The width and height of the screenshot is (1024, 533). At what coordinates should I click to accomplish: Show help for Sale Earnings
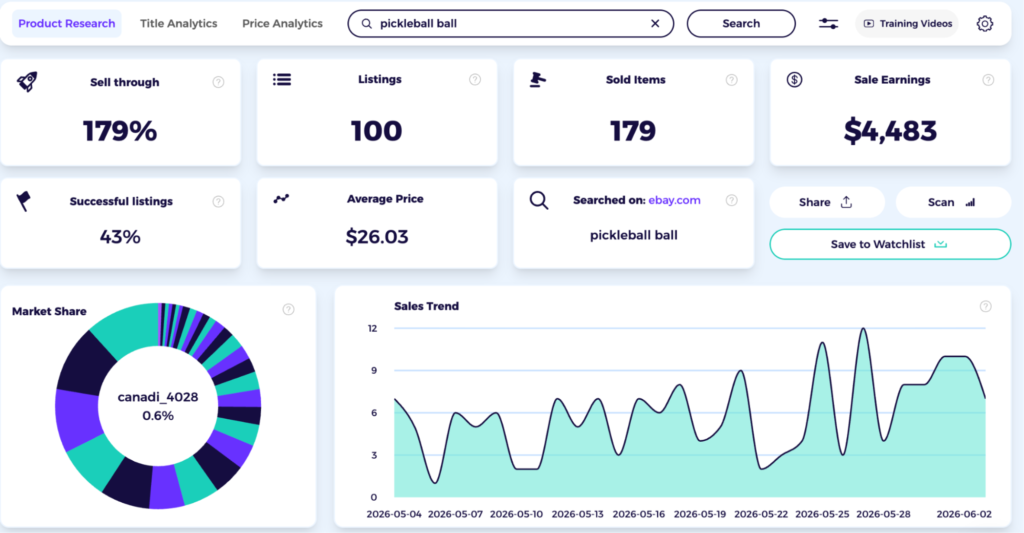[x=988, y=80]
